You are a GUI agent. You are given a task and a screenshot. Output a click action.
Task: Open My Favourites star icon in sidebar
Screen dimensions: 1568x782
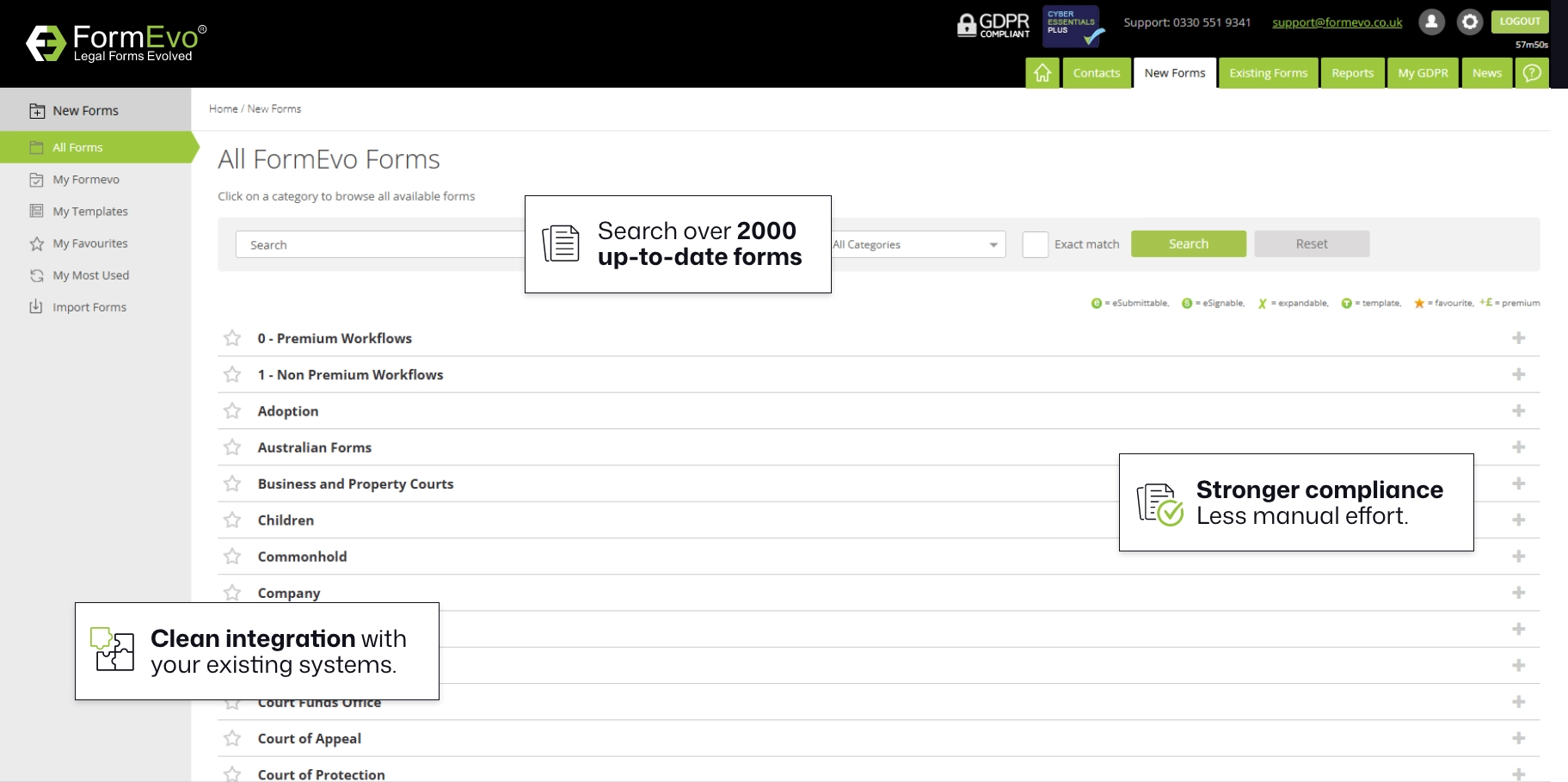tap(35, 243)
